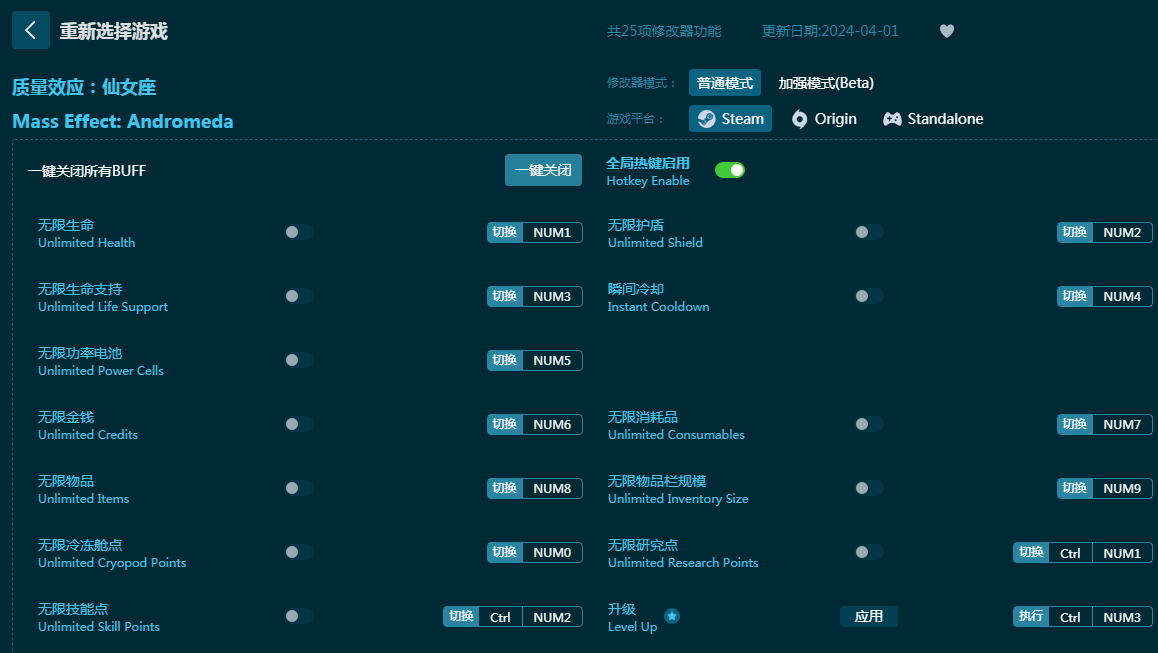Click NUM1 hotkey field for Unlimited Health
Viewport: 1158px width, 653px height.
[552, 233]
